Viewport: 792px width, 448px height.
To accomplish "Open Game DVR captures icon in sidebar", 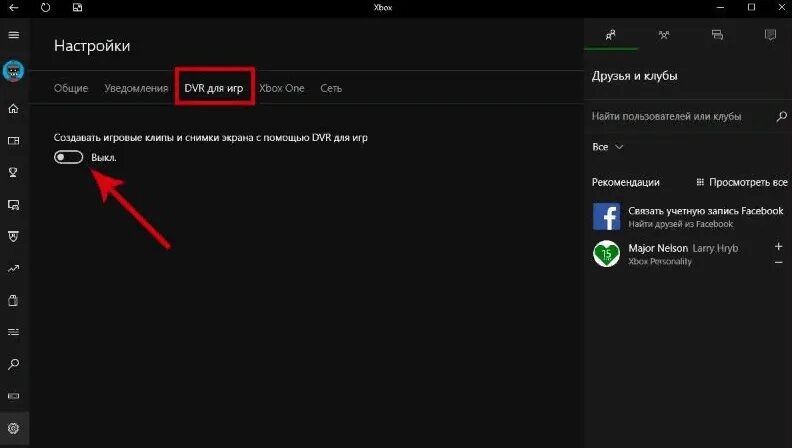I will click(14, 205).
